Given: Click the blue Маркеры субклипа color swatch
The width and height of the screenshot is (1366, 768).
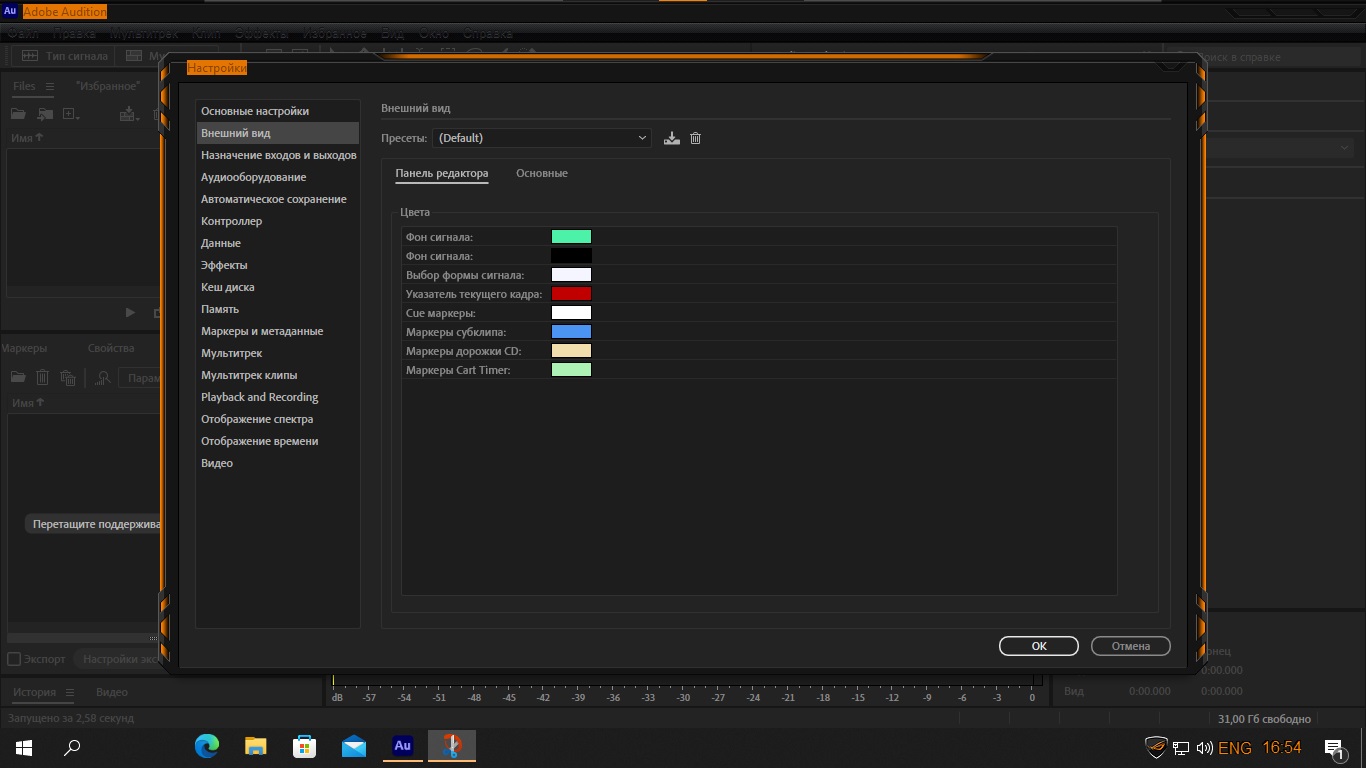Looking at the screenshot, I should pos(571,332).
